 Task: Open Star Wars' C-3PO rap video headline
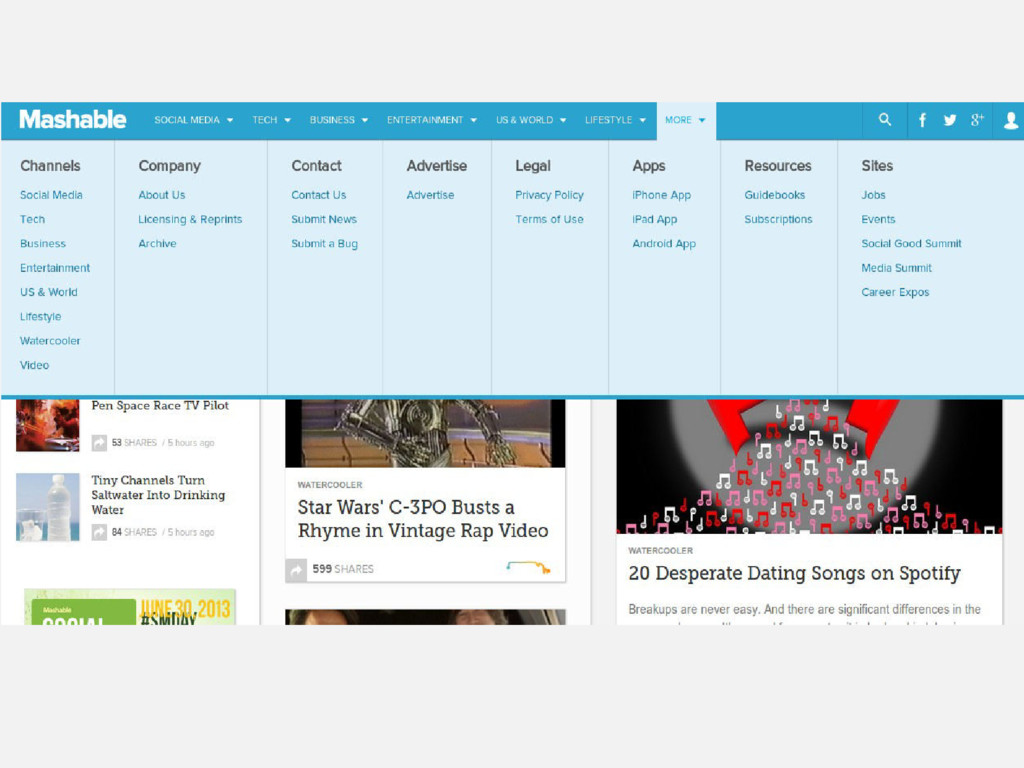(x=423, y=519)
